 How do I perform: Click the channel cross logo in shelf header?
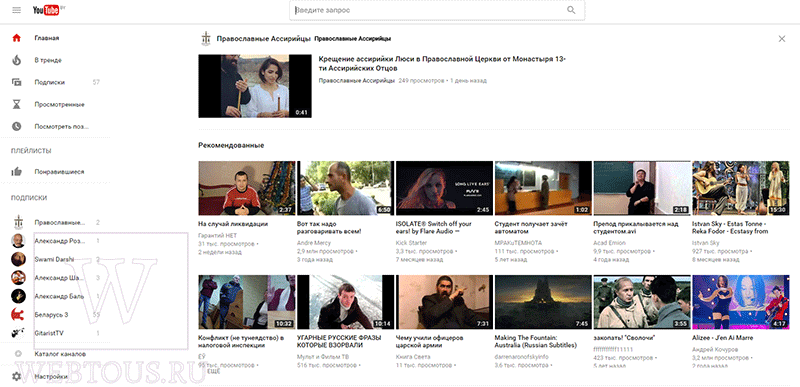(x=206, y=38)
